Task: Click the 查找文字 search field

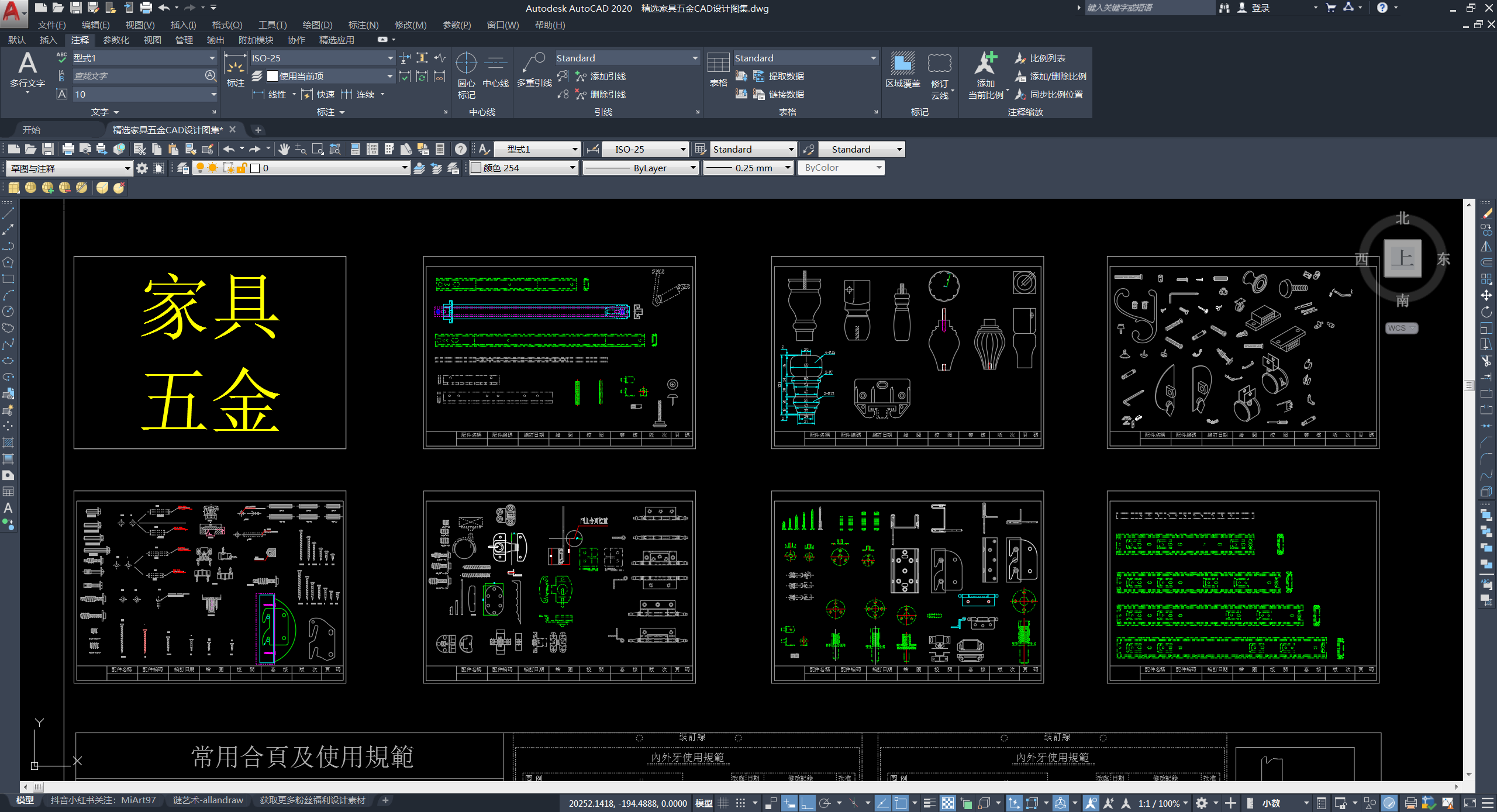Action: 138,76
